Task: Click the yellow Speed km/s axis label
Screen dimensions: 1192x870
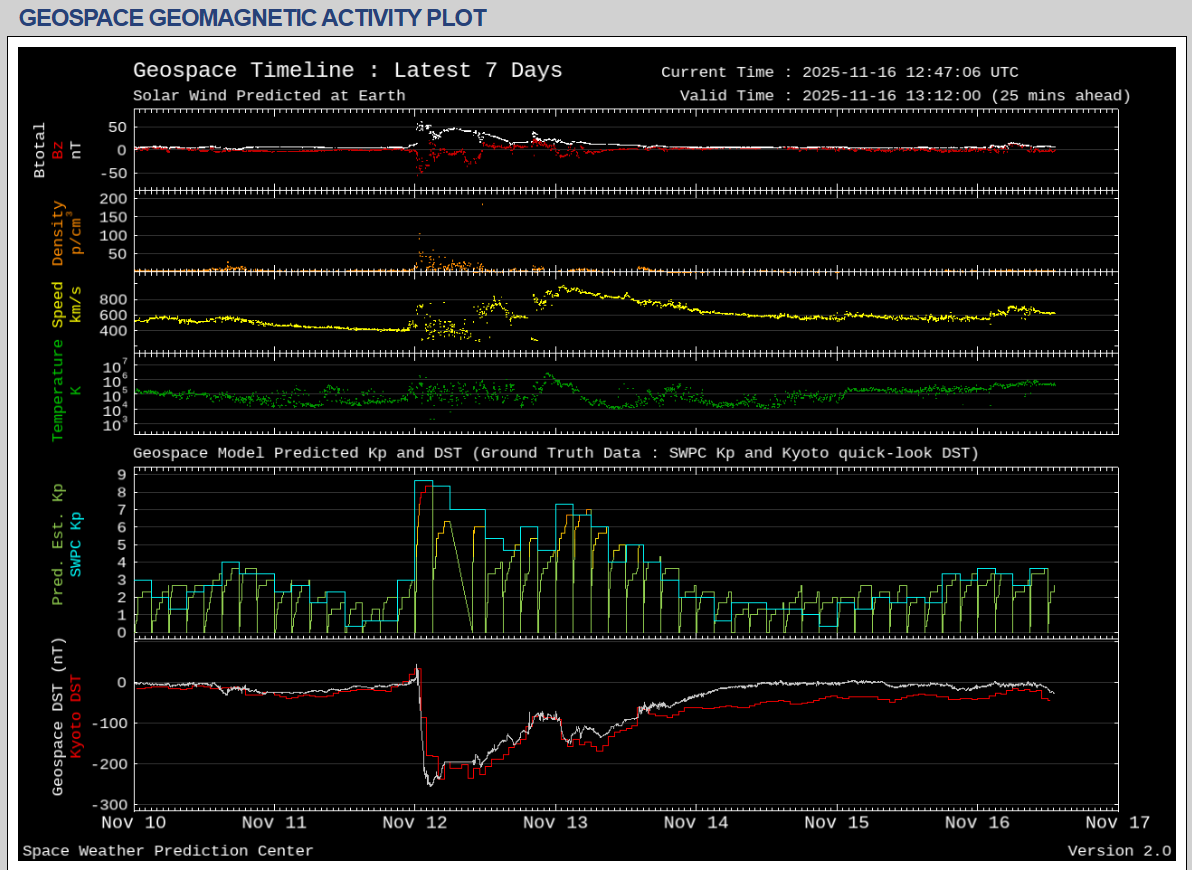Action: [58, 304]
